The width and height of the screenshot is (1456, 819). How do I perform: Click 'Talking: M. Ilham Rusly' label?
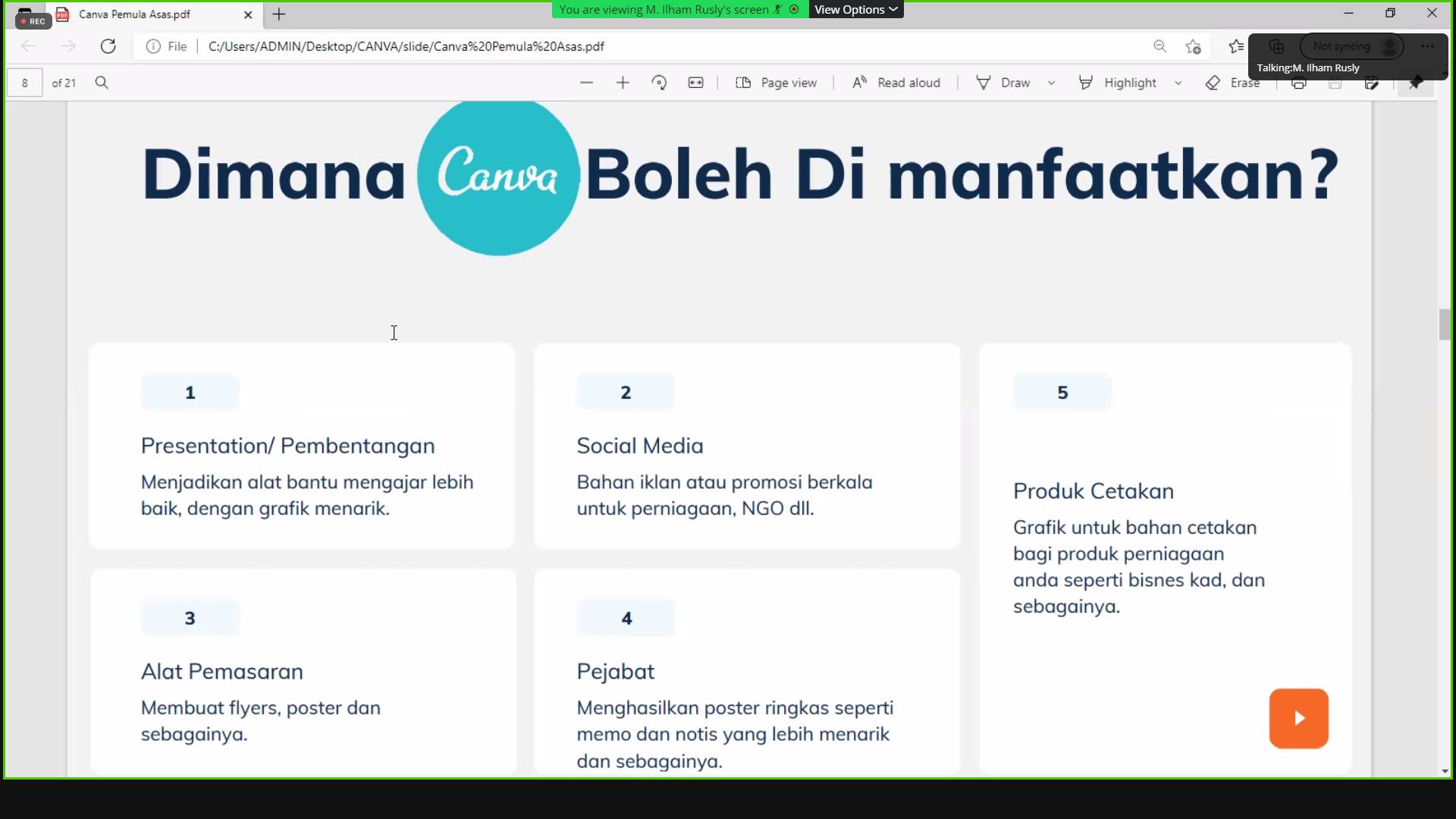point(1308,67)
